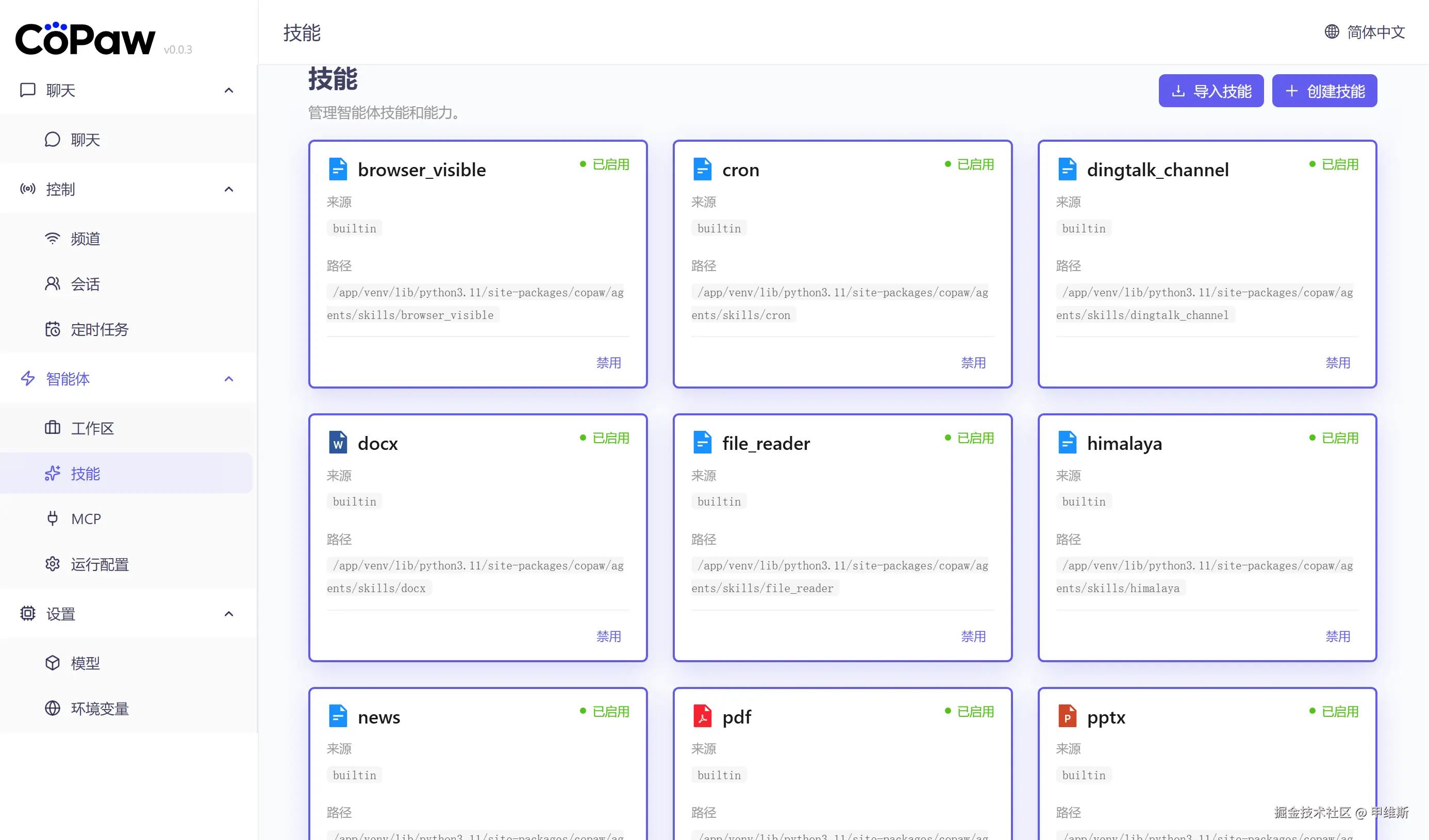The image size is (1429, 840).
Task: Click the globe icon beside 简体中文
Action: tap(1332, 32)
